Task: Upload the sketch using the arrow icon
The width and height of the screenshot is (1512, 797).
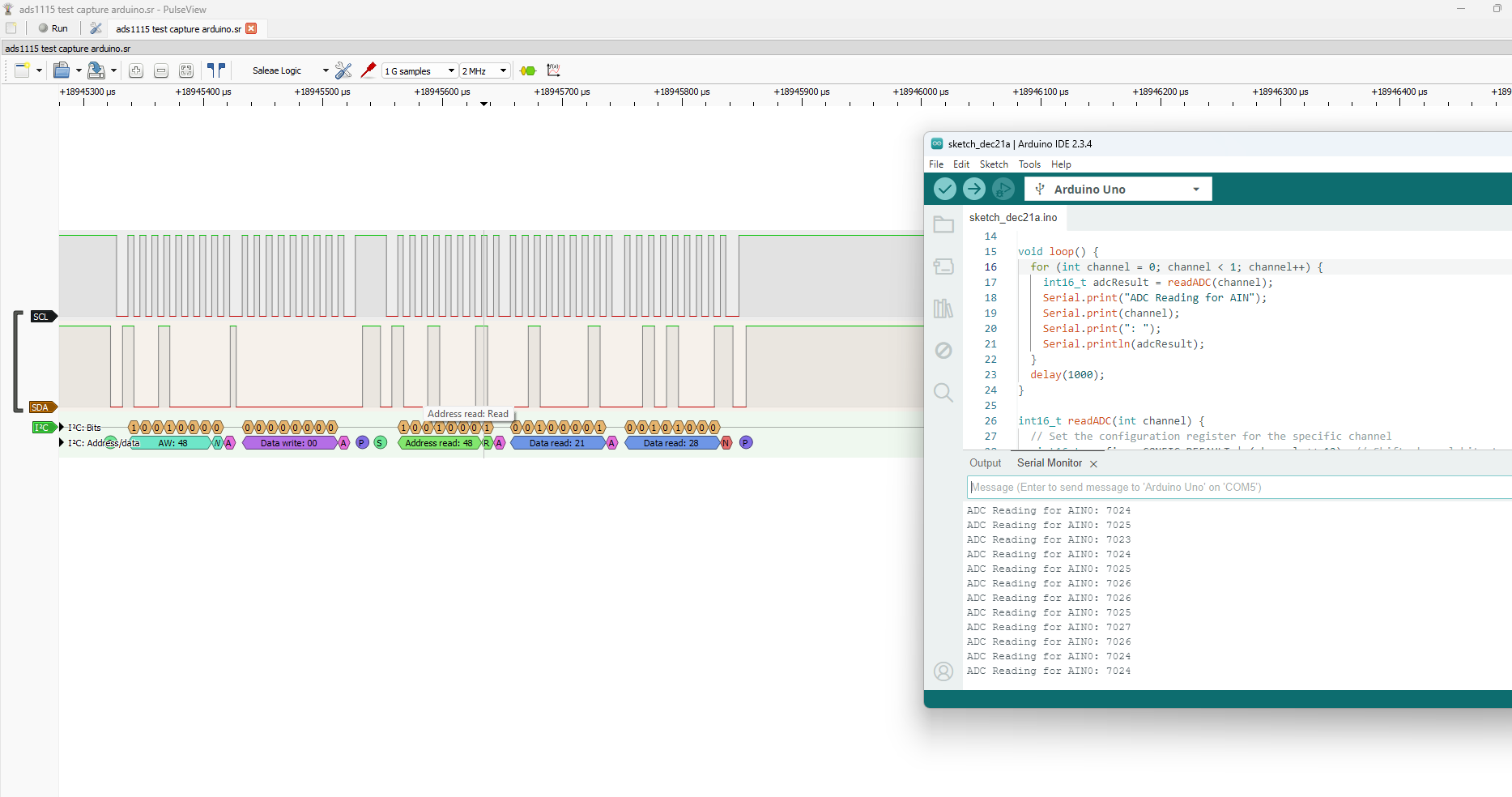Action: pyautogui.click(x=974, y=189)
